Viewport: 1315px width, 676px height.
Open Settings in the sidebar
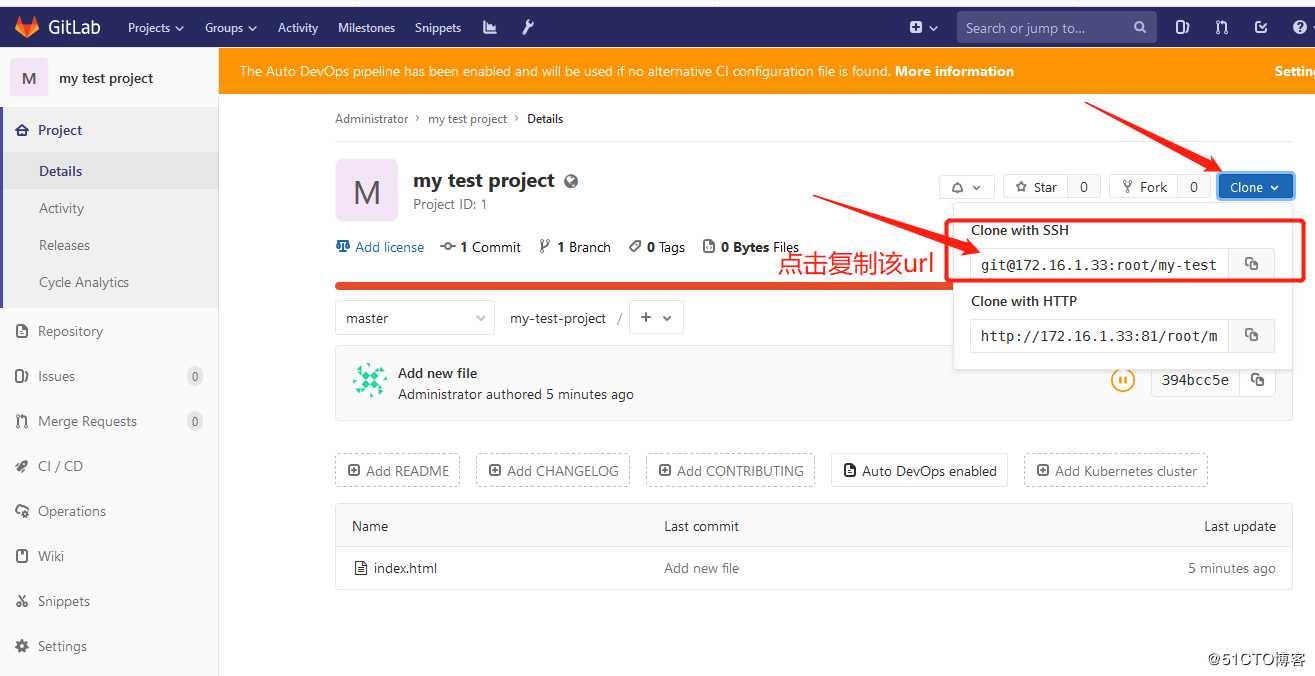pos(109,646)
